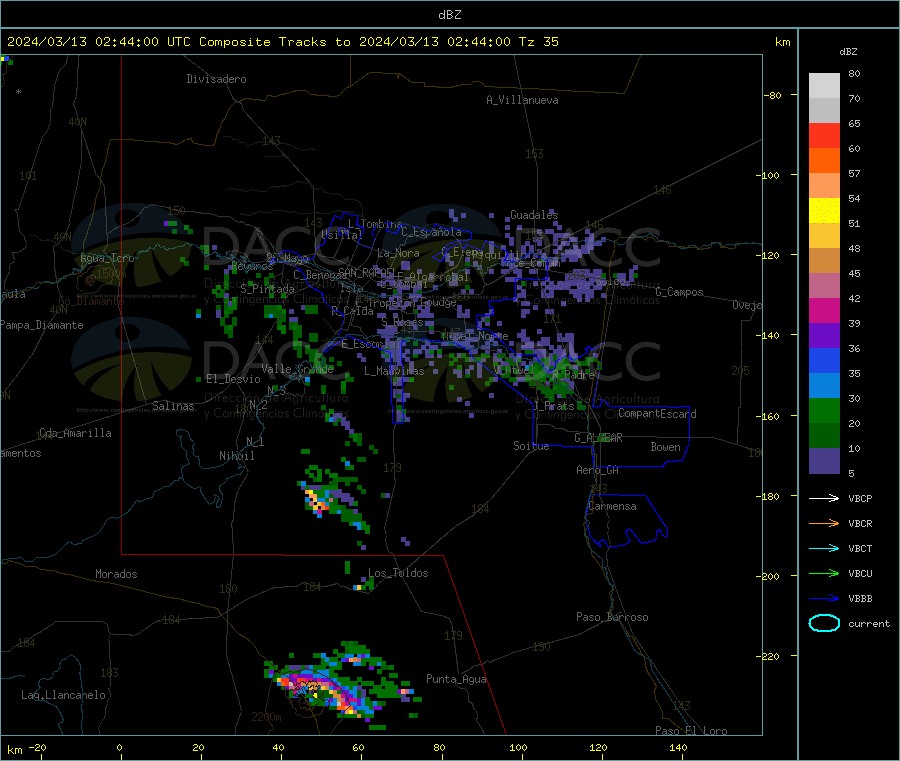
Task: Click the Nihuil map label
Action: coord(236,456)
